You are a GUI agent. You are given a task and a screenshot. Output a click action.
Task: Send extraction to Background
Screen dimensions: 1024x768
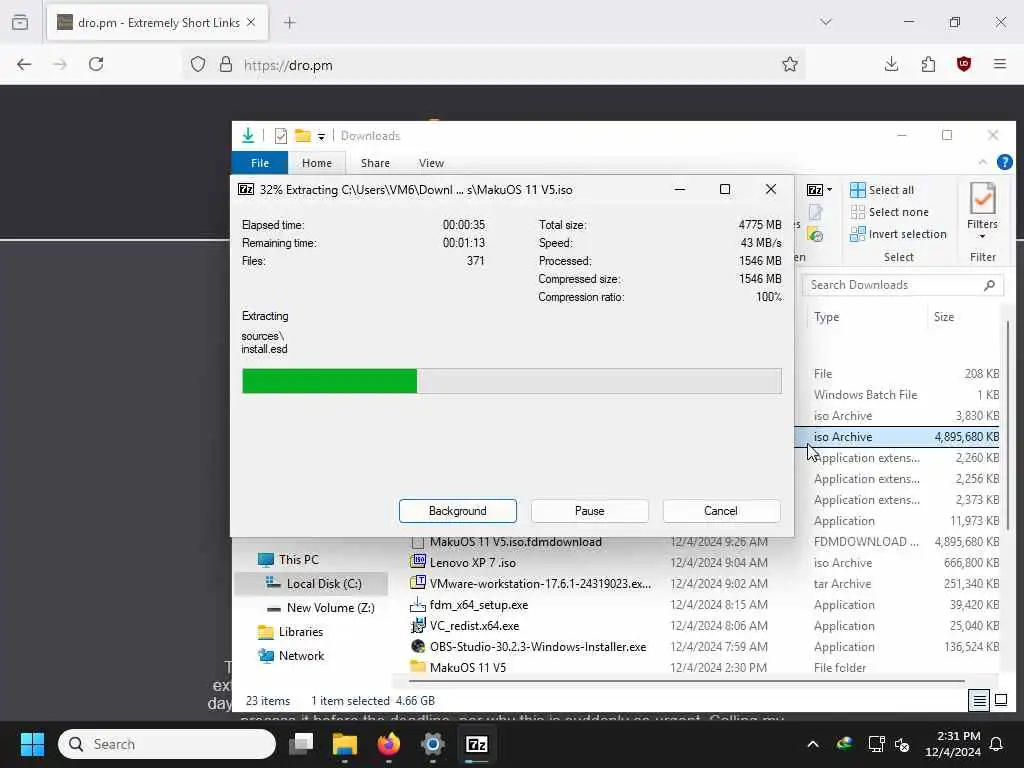coord(457,511)
